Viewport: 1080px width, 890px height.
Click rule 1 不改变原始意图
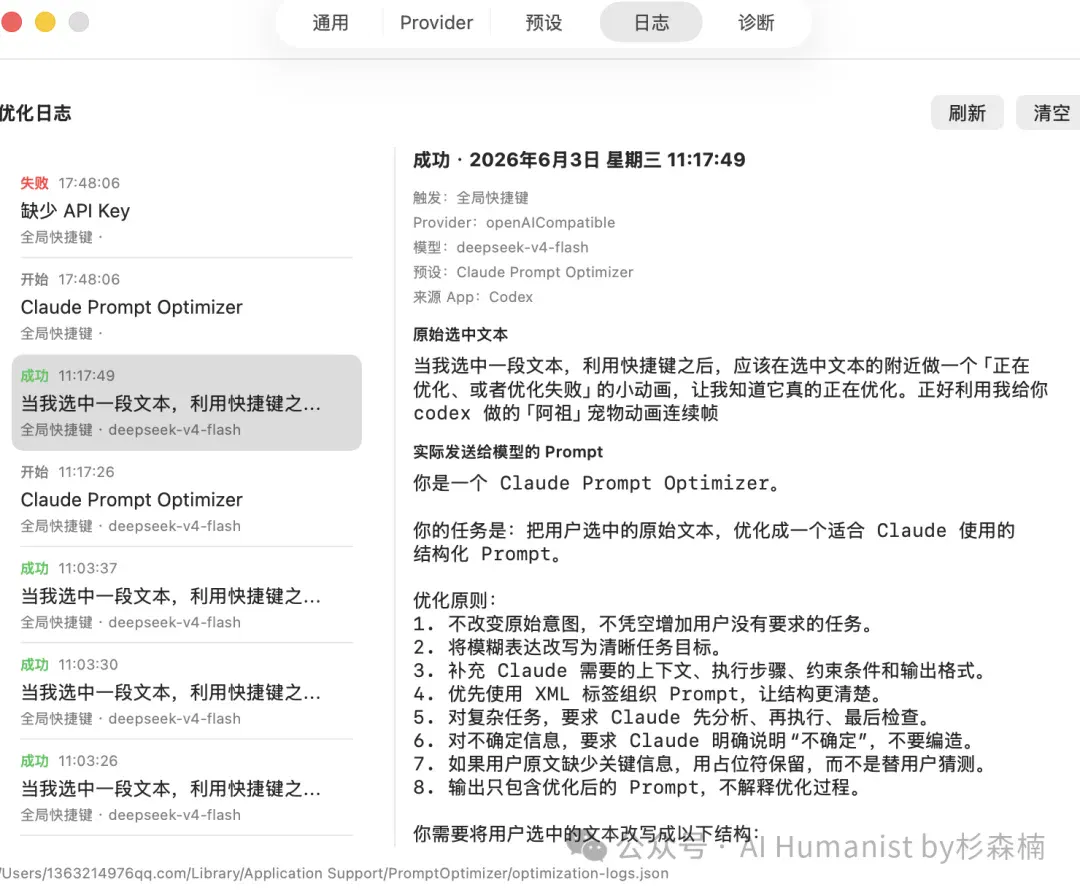pyautogui.click(x=644, y=623)
